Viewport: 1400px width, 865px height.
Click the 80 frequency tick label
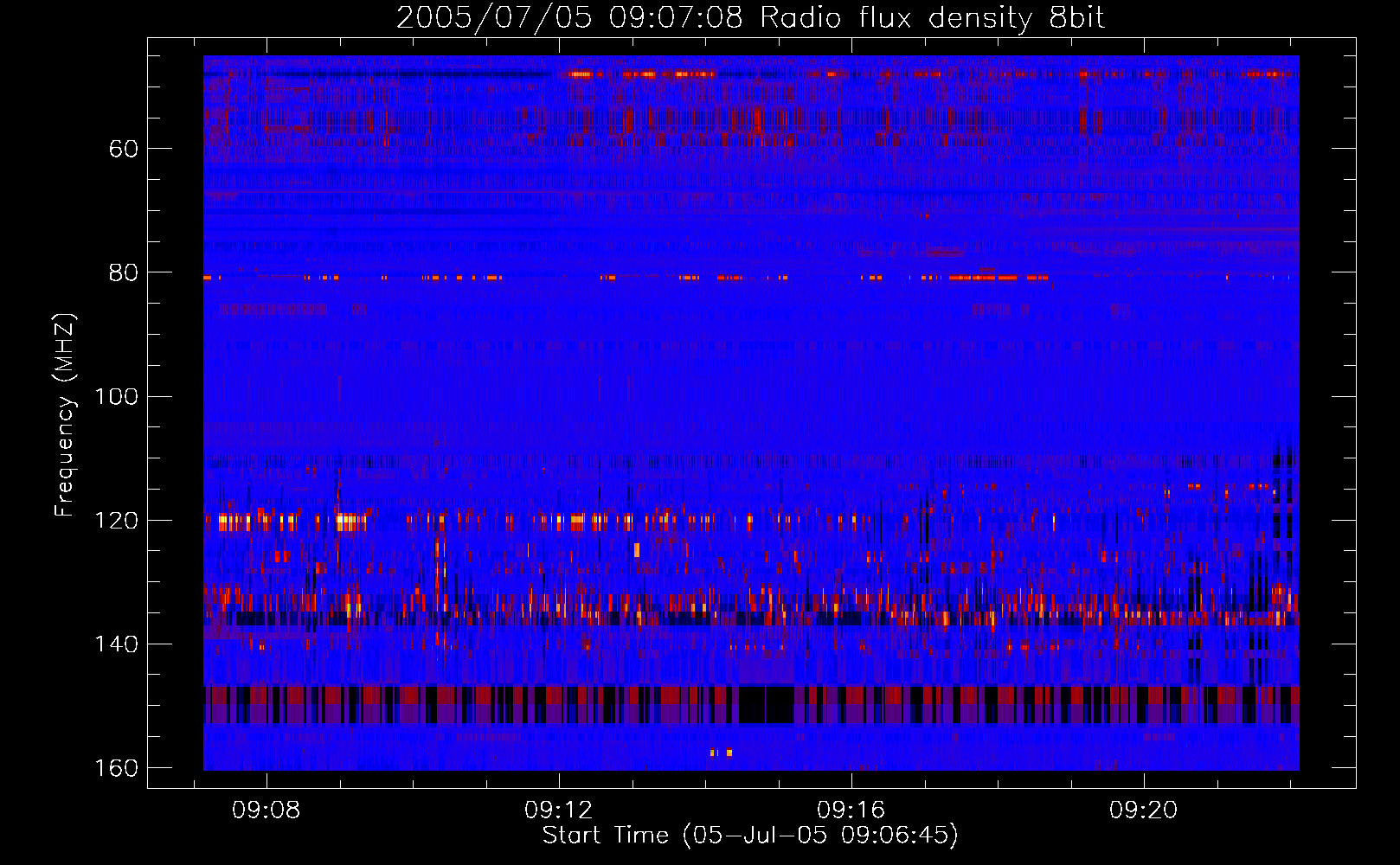(x=124, y=272)
